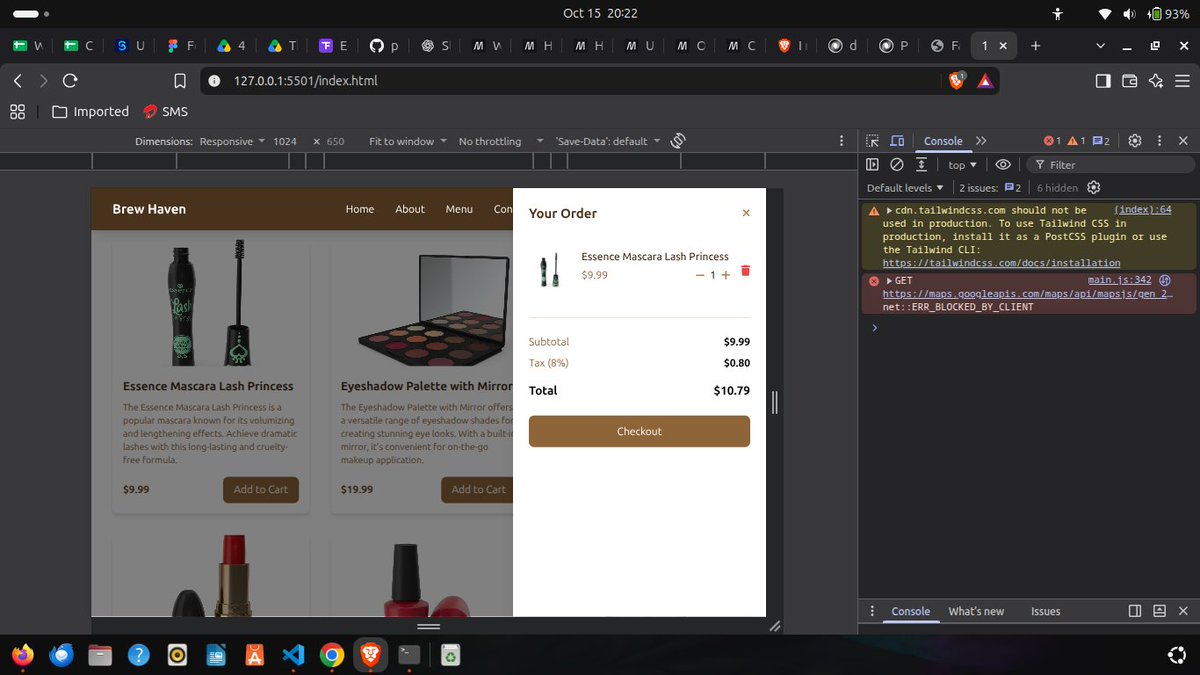Click the console scroll-lock arrows icon
This screenshot has height=675, width=1200.
(921, 165)
